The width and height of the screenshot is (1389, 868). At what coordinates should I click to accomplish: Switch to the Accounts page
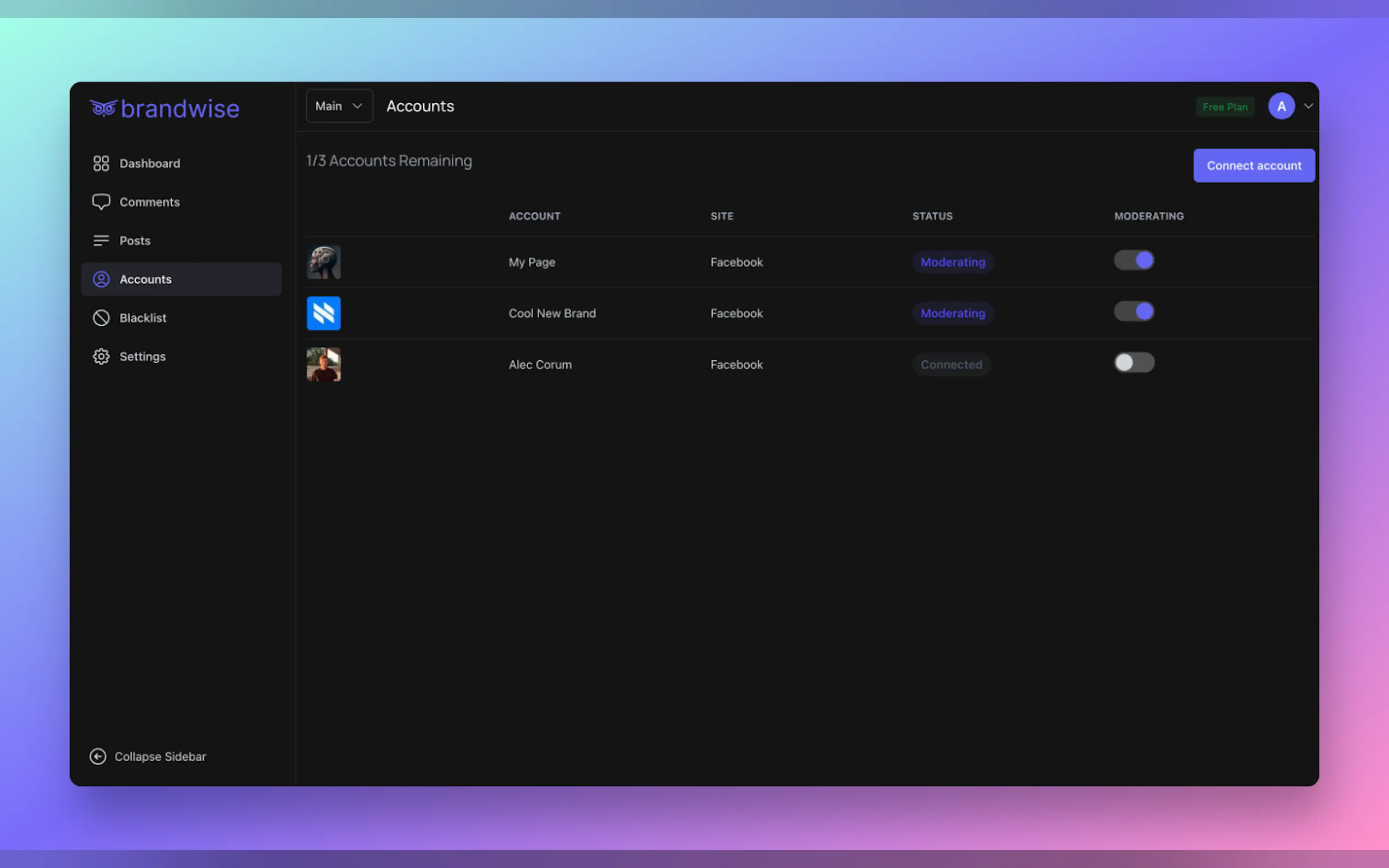[x=145, y=279]
